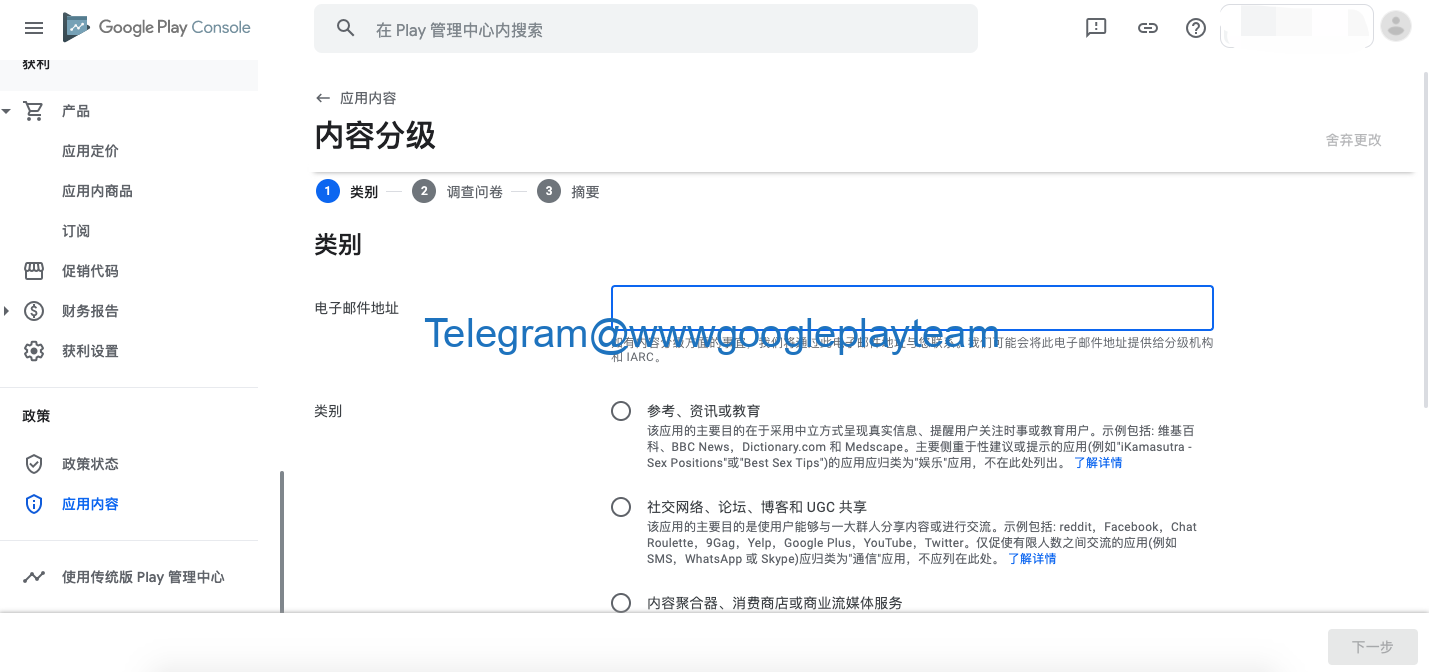Image resolution: width=1429 pixels, height=672 pixels.
Task: Click the 舍弃更改 button
Action: coord(1354,140)
